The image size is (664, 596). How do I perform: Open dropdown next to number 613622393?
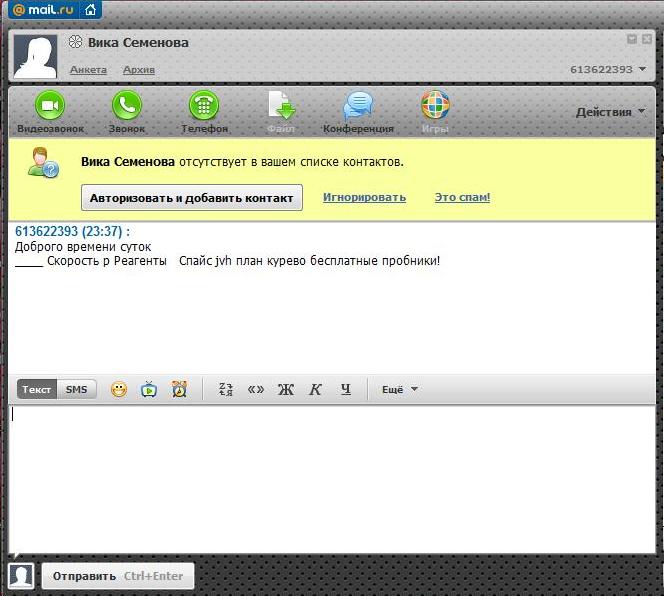click(642, 70)
